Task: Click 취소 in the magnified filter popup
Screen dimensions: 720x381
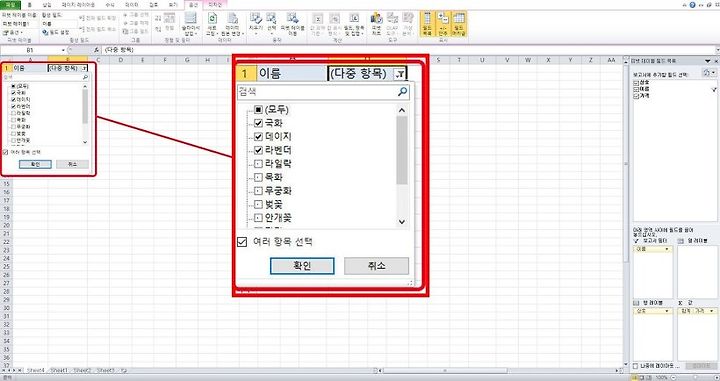Action: 377,266
